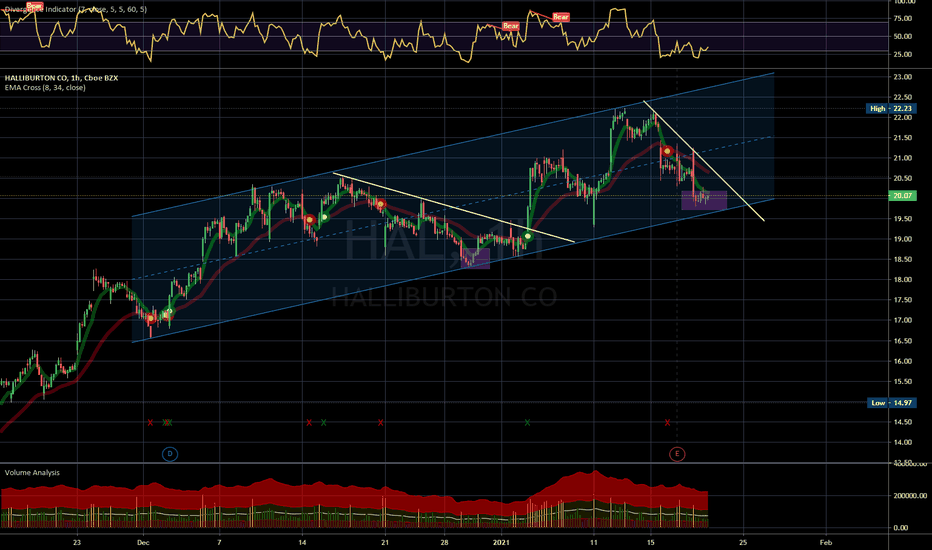Click the 17.50 price axis label
Screen dimensions: 932x550
point(903,300)
